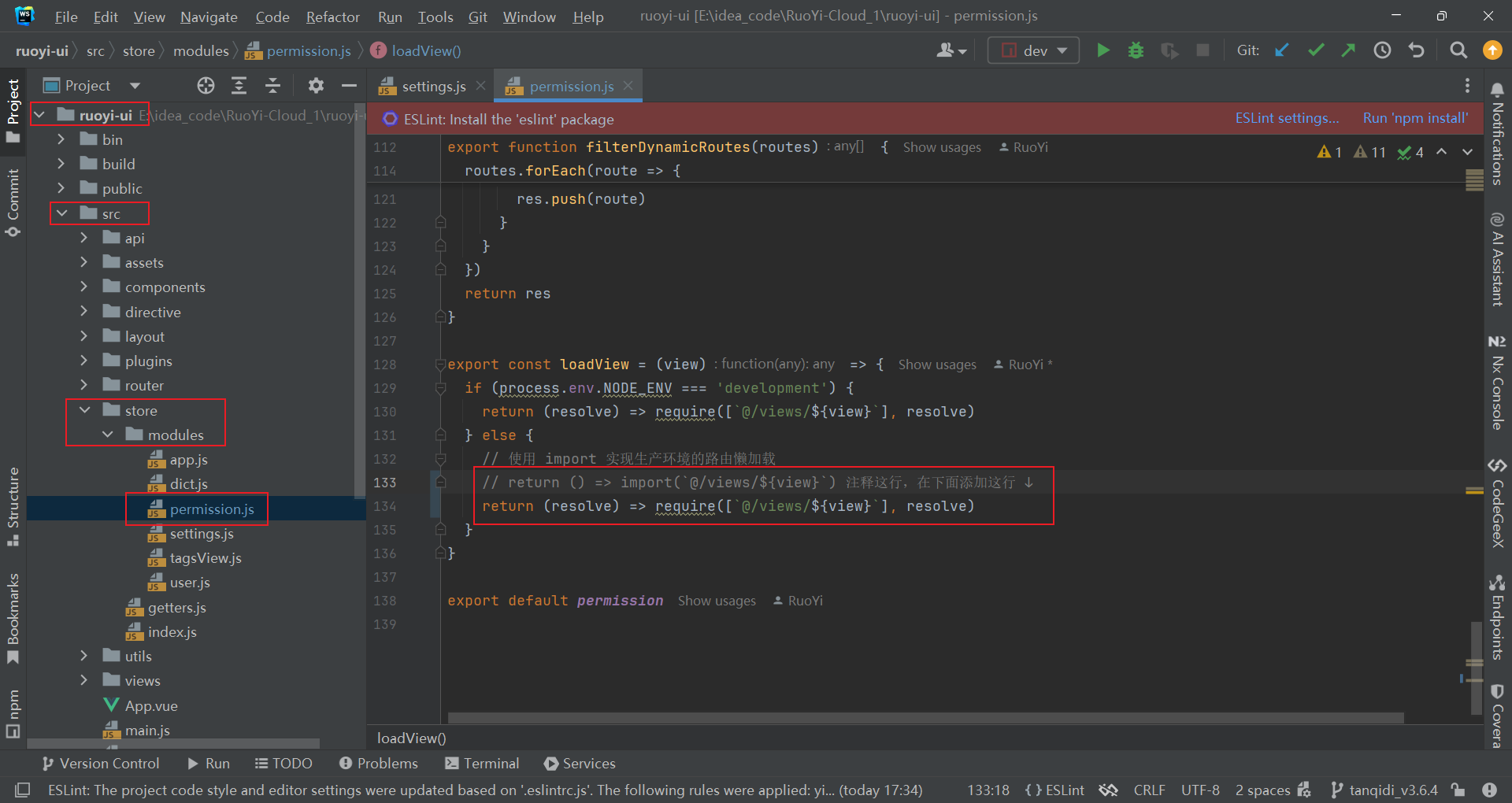This screenshot has height=803, width=1512.
Task: Click the Git update project arrow
Action: click(x=1282, y=50)
